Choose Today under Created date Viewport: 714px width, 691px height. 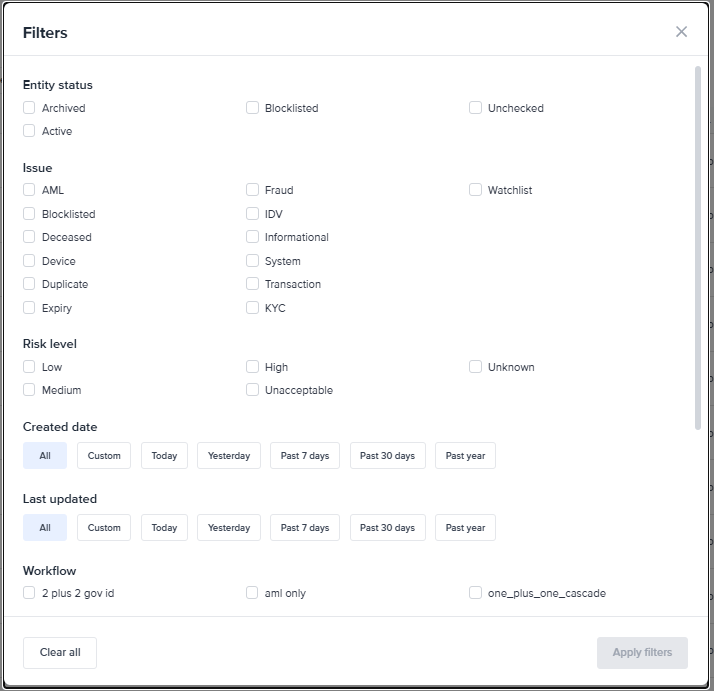tap(164, 456)
